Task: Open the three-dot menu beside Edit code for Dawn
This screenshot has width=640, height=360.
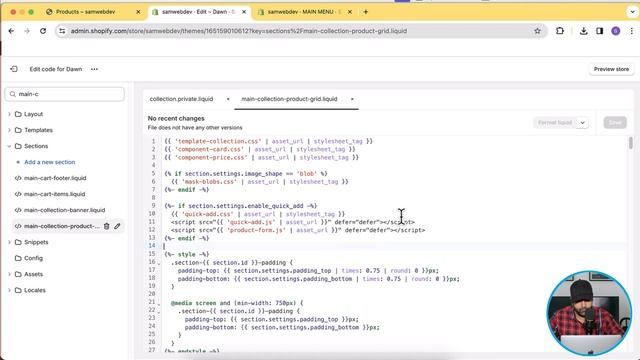Action: [95, 69]
